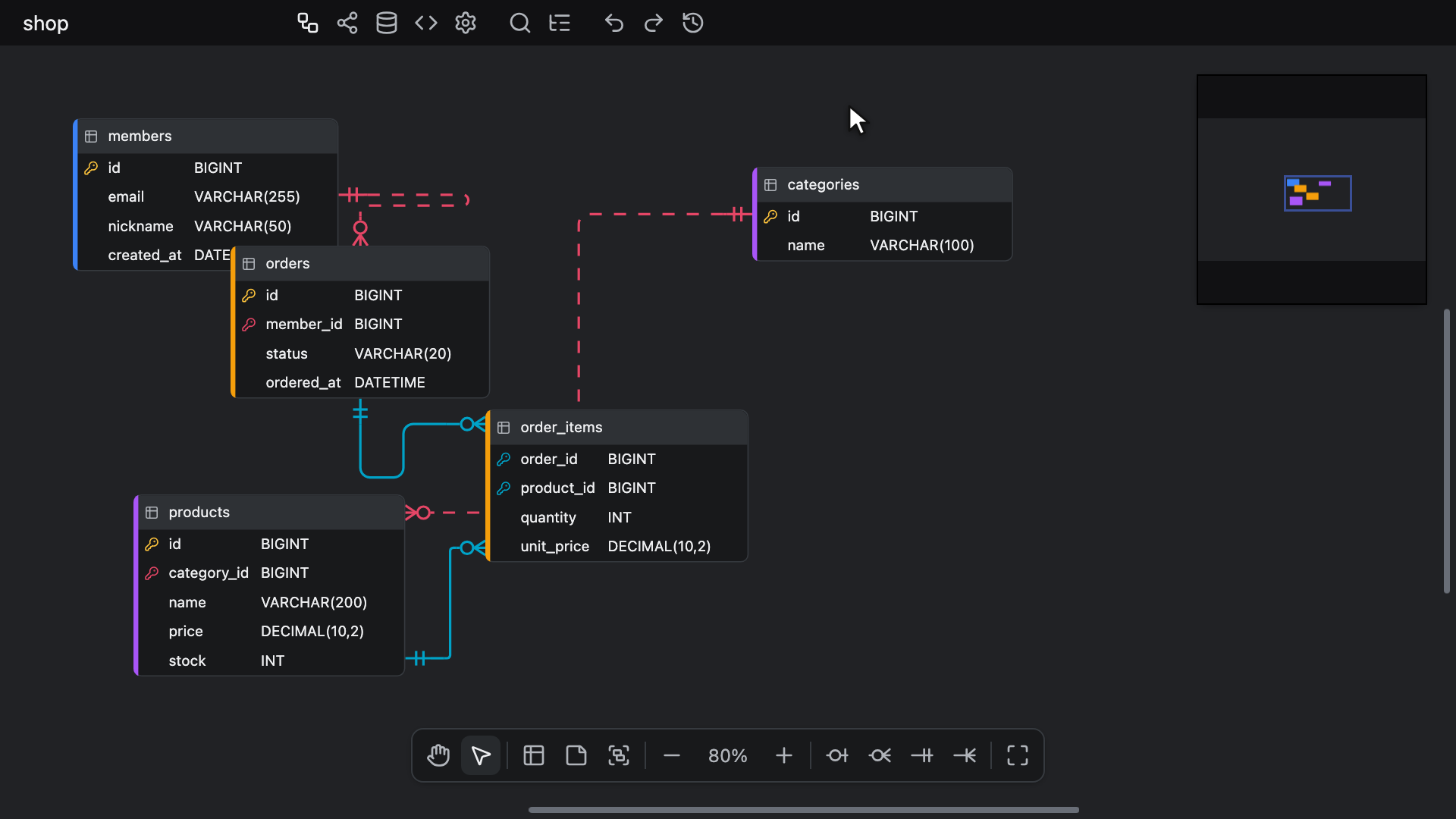Pick the one-only relationship tool
This screenshot has width=1456, height=819.
(922, 755)
